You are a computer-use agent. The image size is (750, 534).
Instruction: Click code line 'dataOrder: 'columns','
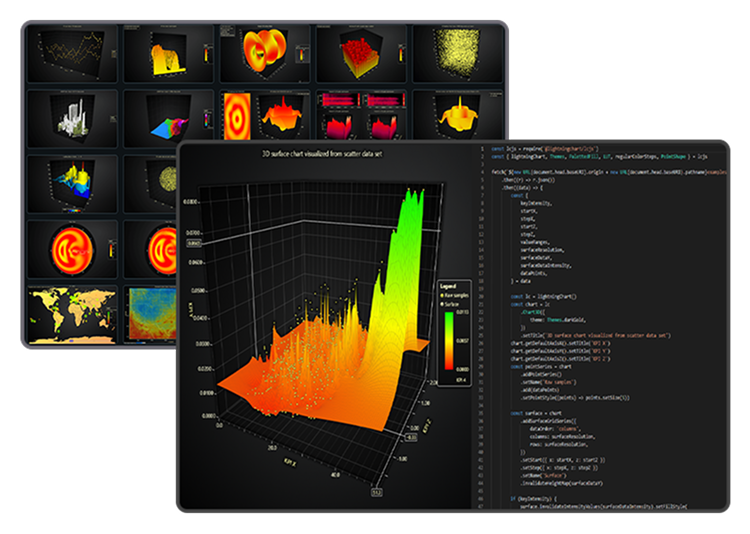[x=553, y=429]
